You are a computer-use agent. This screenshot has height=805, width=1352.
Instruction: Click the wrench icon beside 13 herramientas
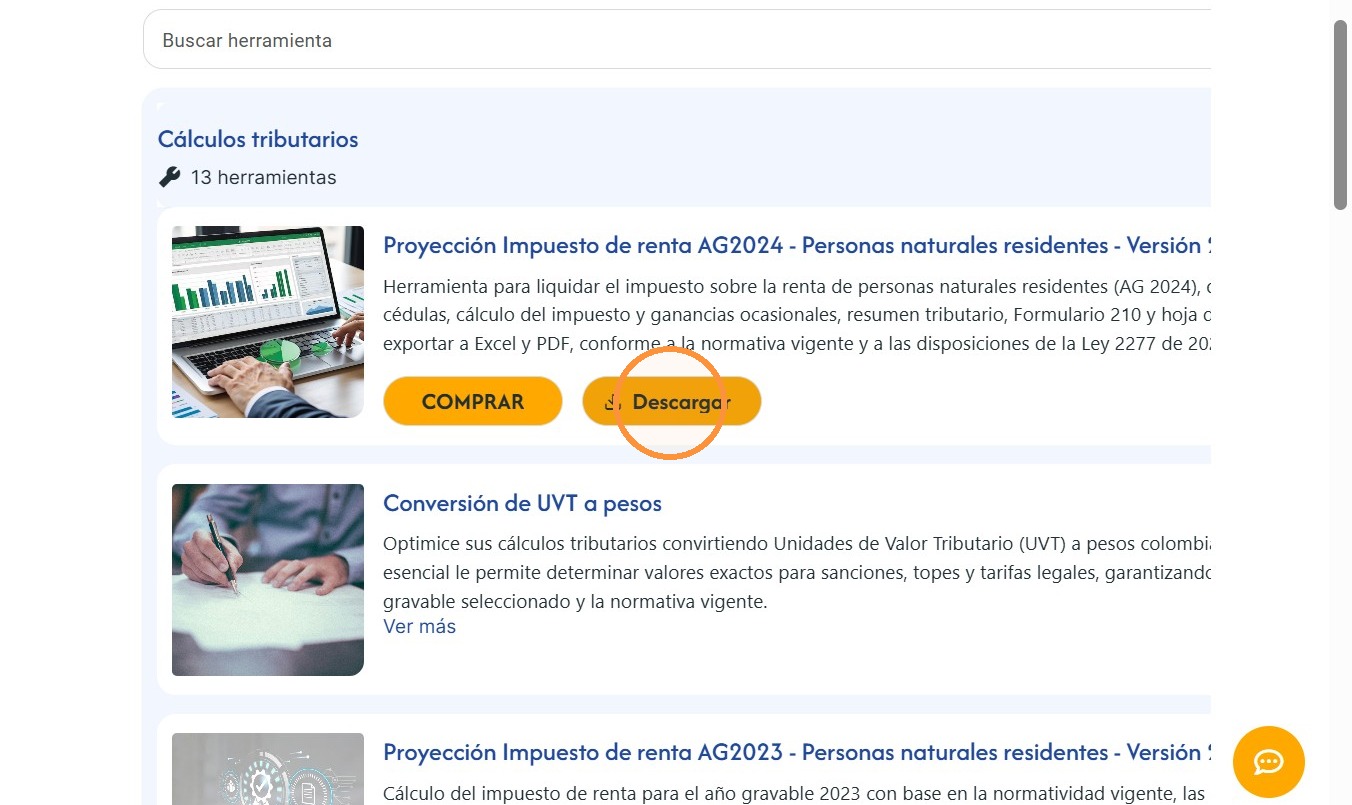(170, 177)
